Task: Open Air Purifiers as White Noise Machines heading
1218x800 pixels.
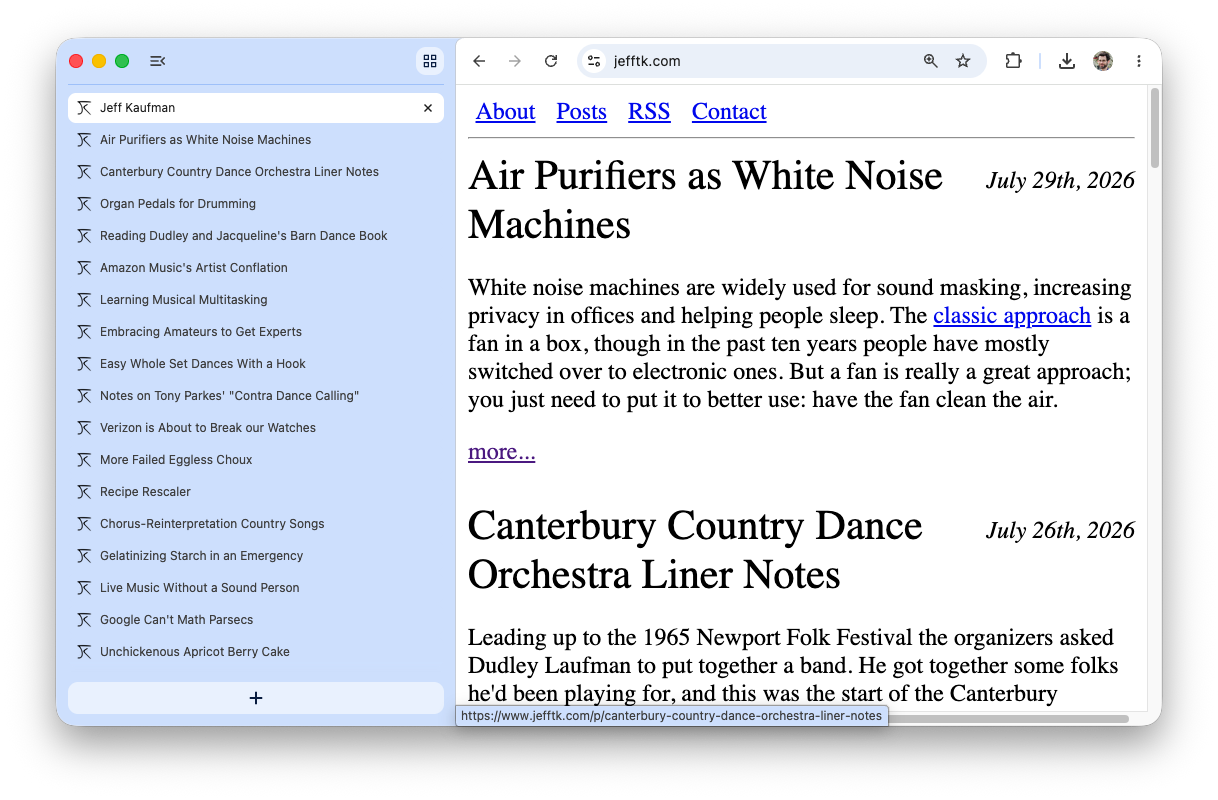Action: coord(705,200)
